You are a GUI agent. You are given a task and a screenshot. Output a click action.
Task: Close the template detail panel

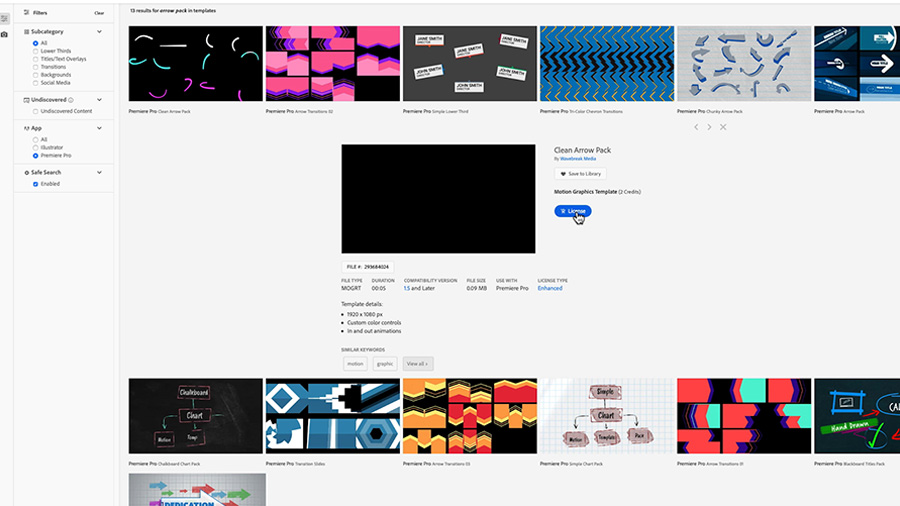coord(723,127)
